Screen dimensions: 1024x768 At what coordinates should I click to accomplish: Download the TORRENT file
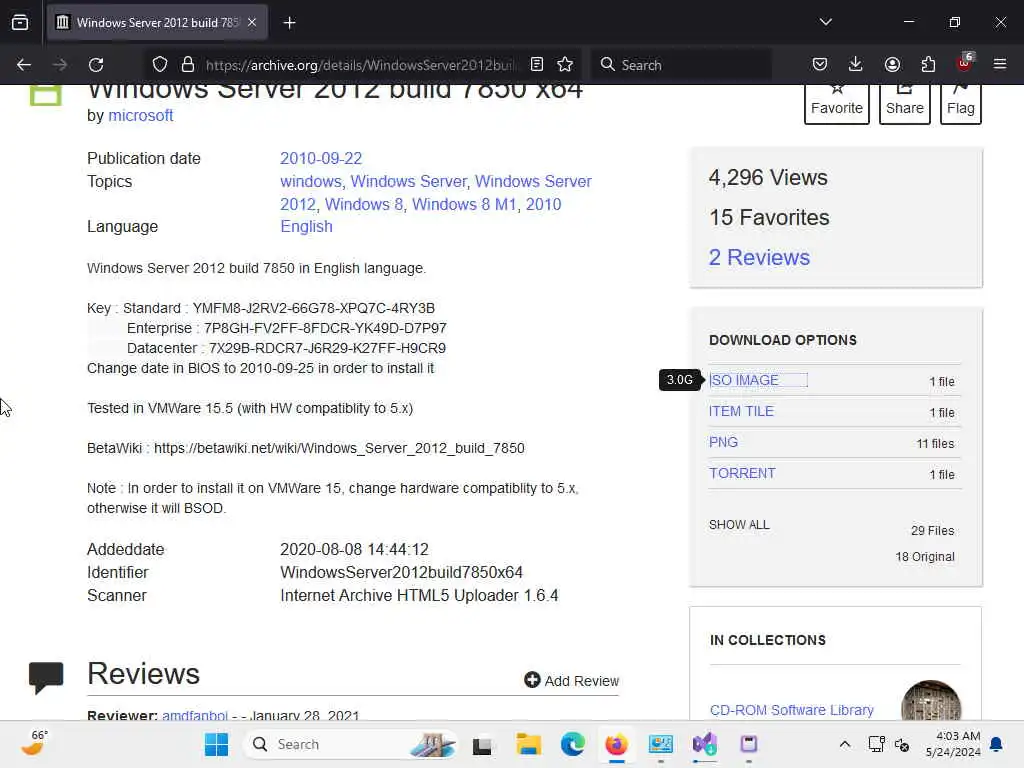click(x=743, y=473)
